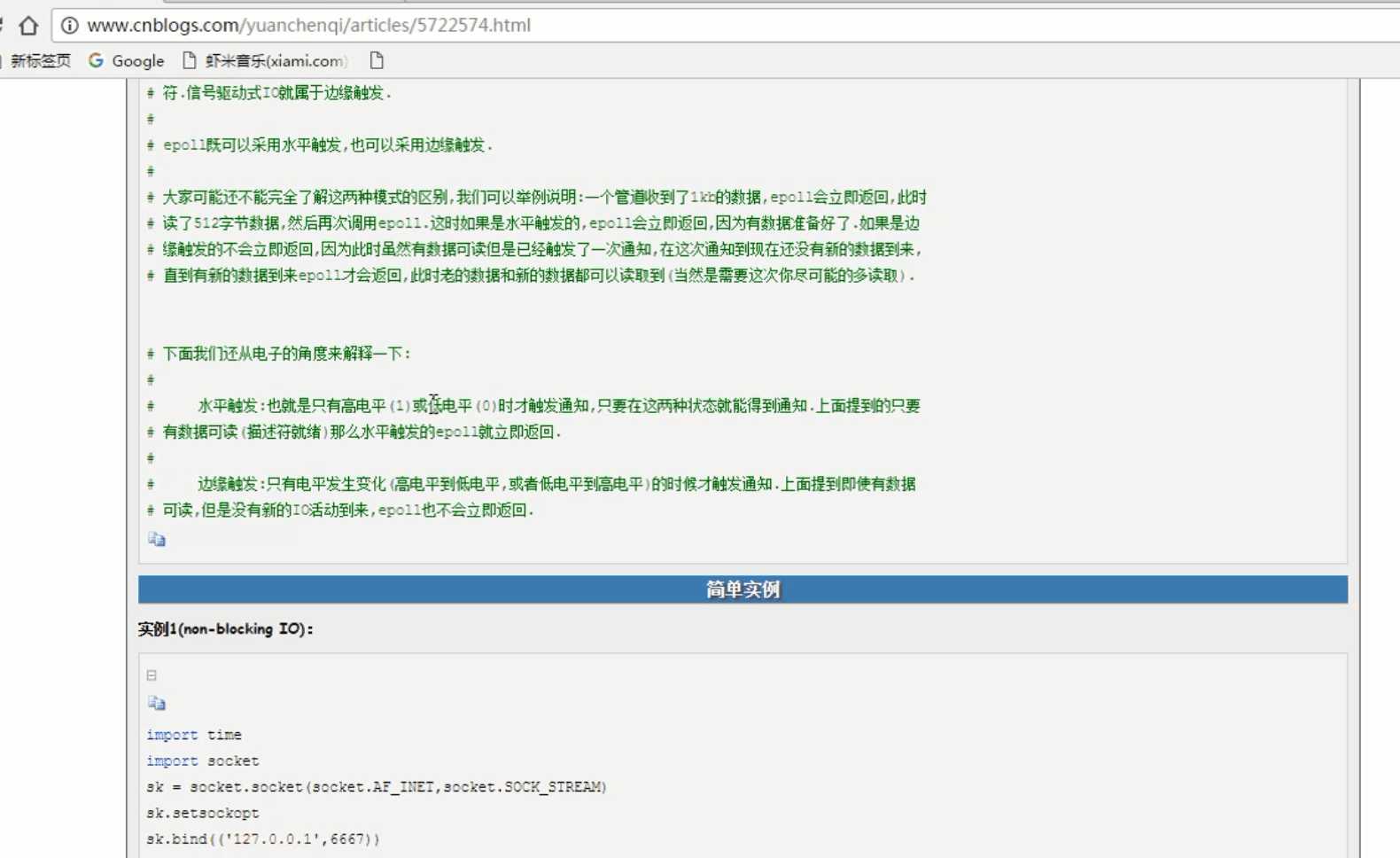
Task: Open the 新标签页 bookmark
Action: pyautogui.click(x=40, y=61)
